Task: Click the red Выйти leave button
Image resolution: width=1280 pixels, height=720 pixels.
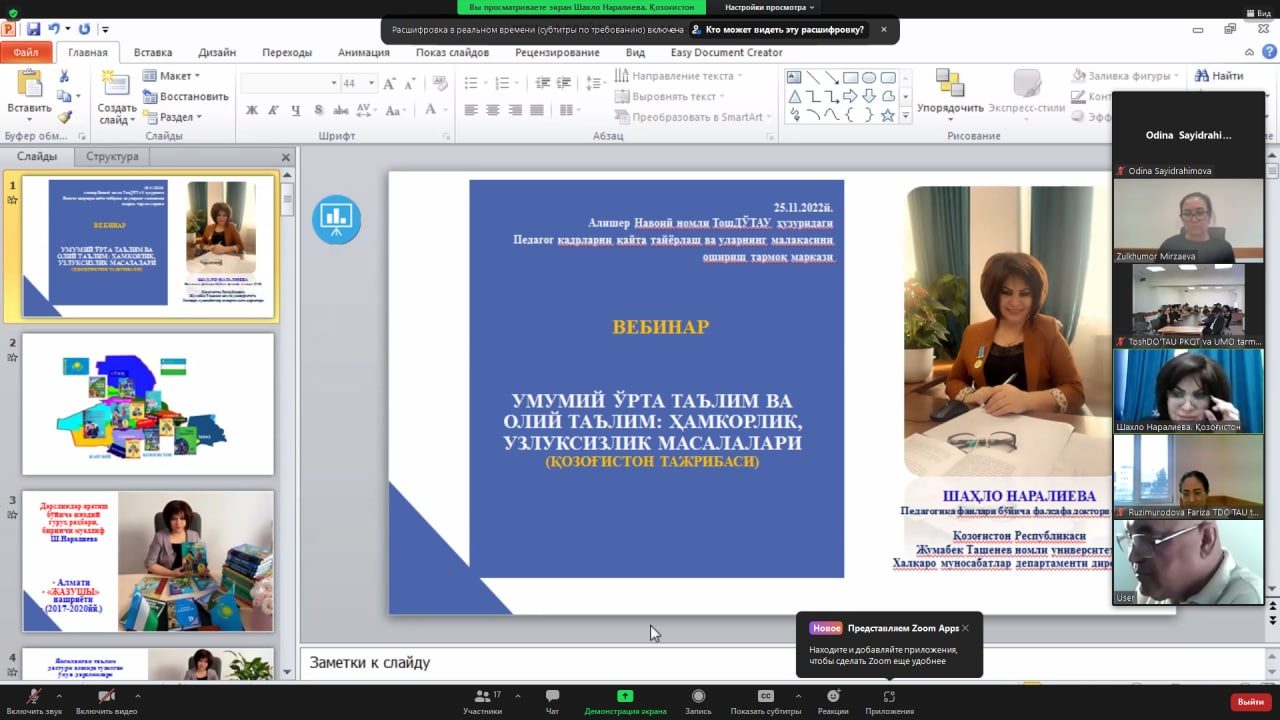Action: click(1250, 702)
